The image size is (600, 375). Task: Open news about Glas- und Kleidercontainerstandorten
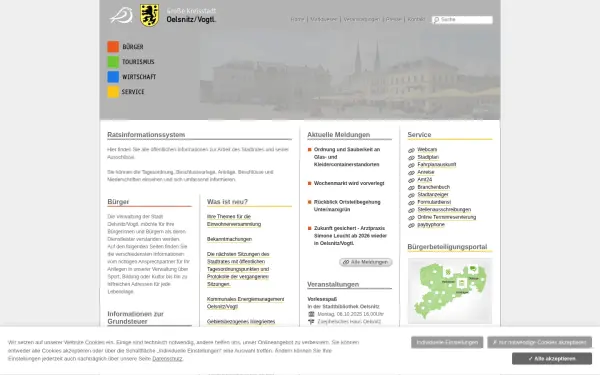(x=347, y=157)
